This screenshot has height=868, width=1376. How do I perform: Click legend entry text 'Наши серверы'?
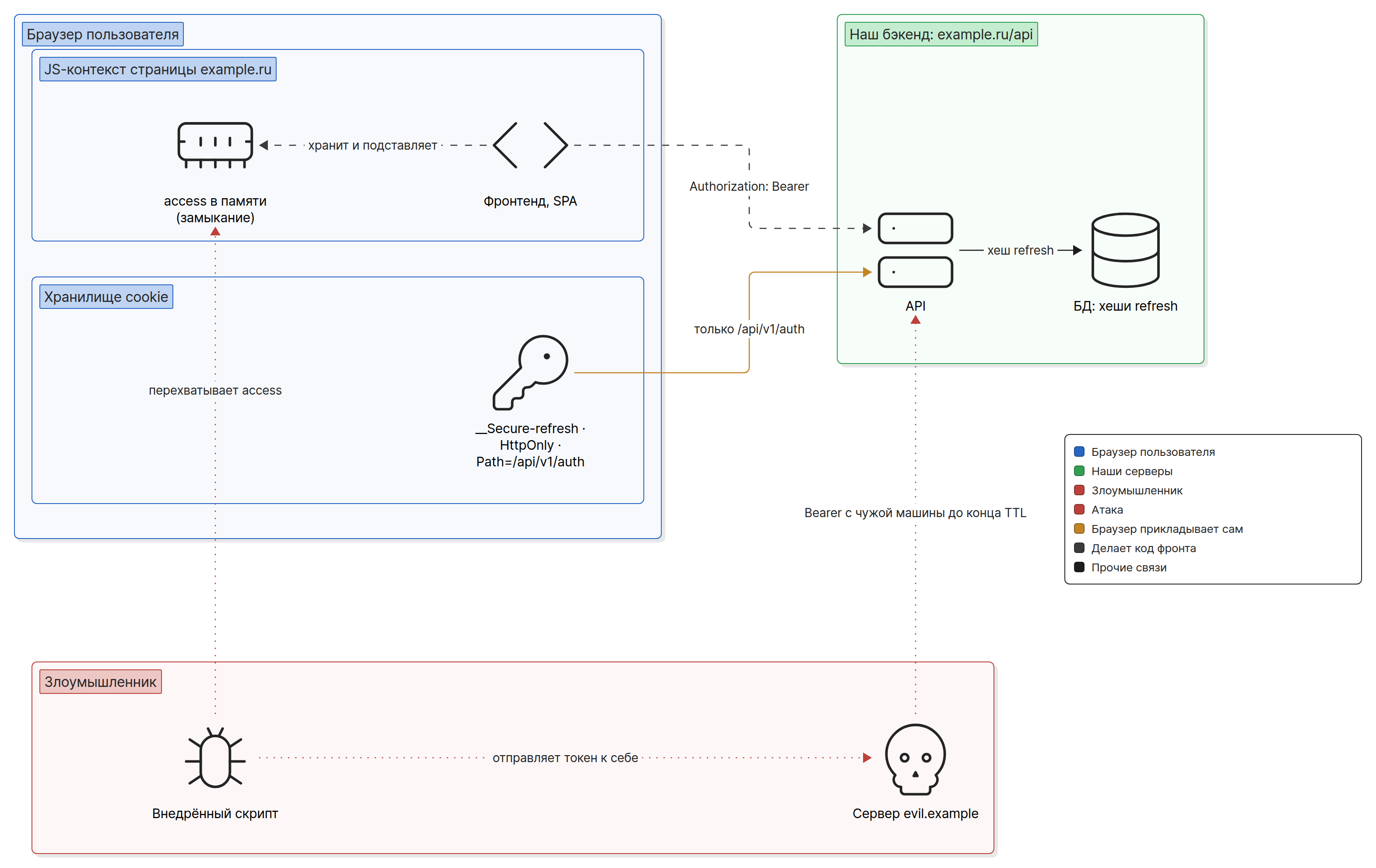point(1131,471)
